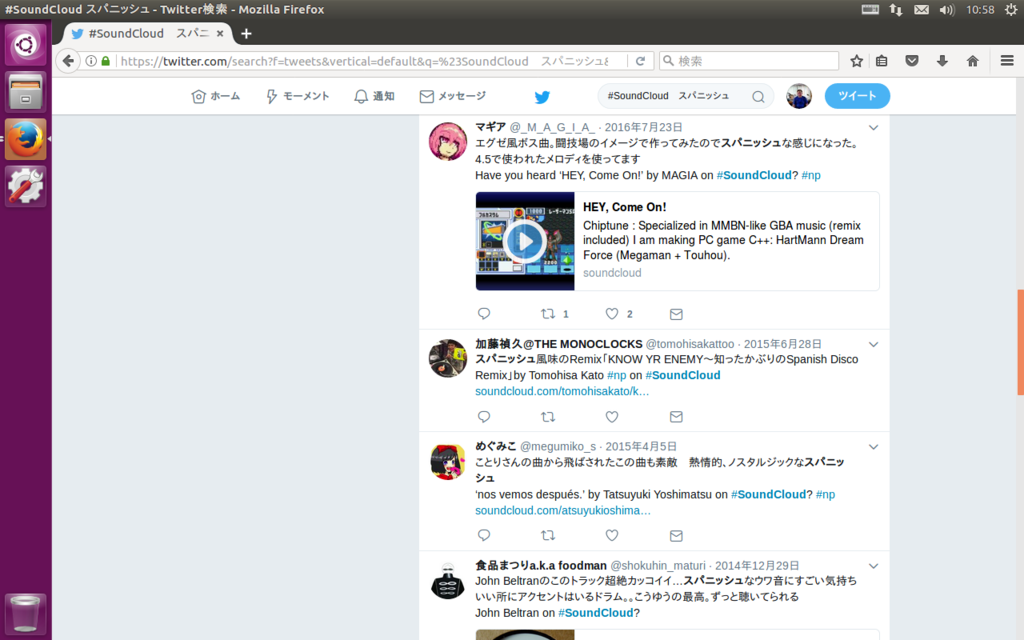The width and height of the screenshot is (1024, 640).
Task: Retweet 加藤禎久 tweet
Action: (547, 417)
